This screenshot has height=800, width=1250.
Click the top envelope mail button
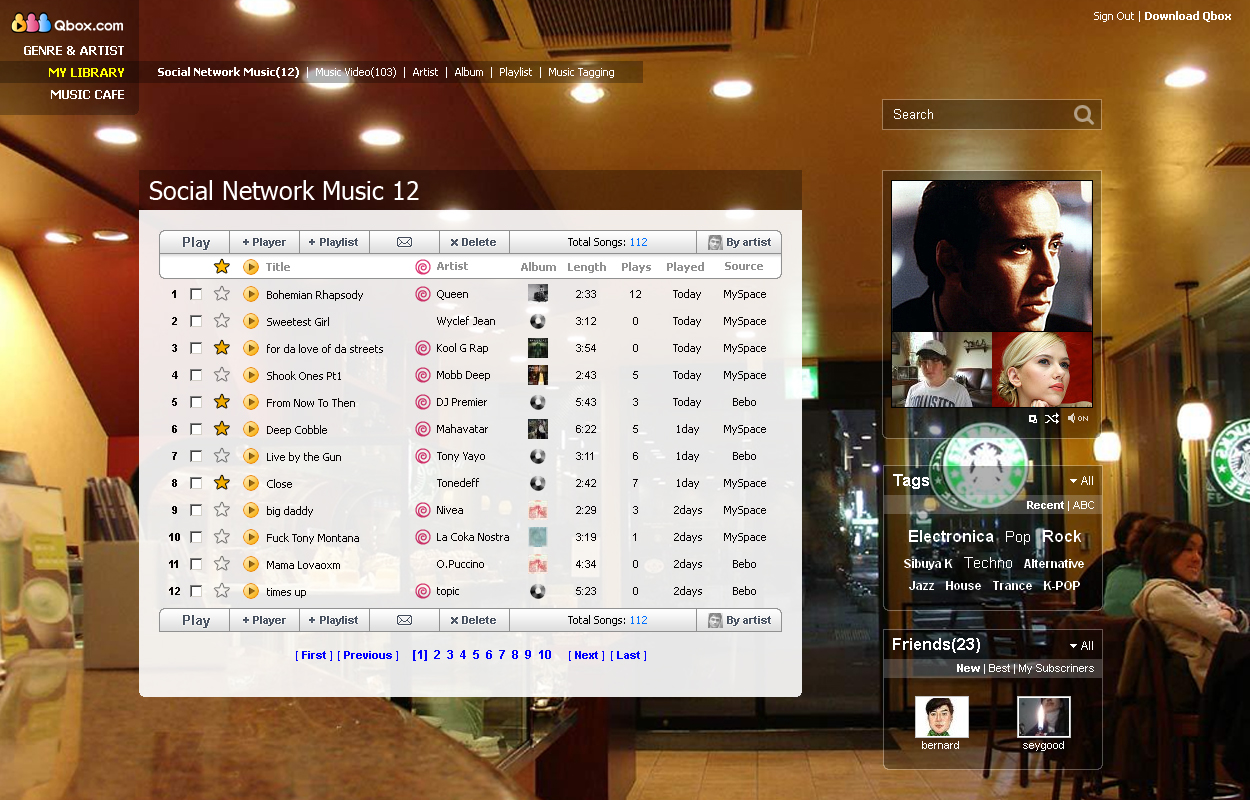404,242
